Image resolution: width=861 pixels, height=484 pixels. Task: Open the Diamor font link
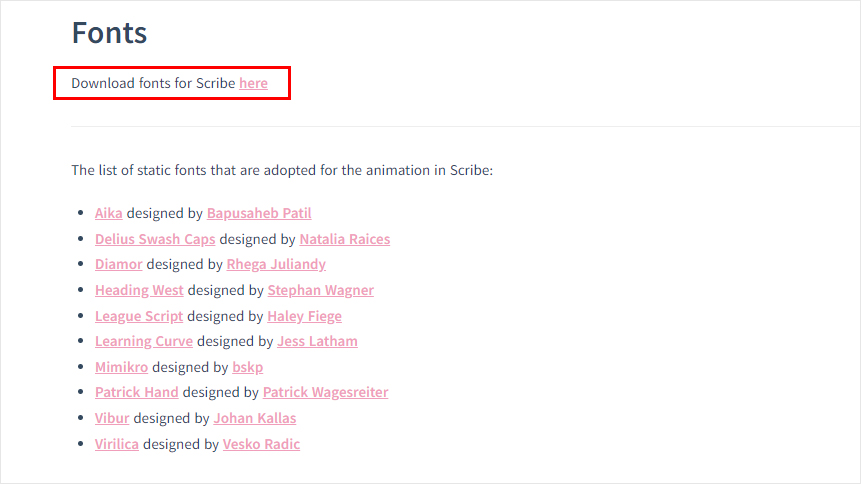click(119, 265)
